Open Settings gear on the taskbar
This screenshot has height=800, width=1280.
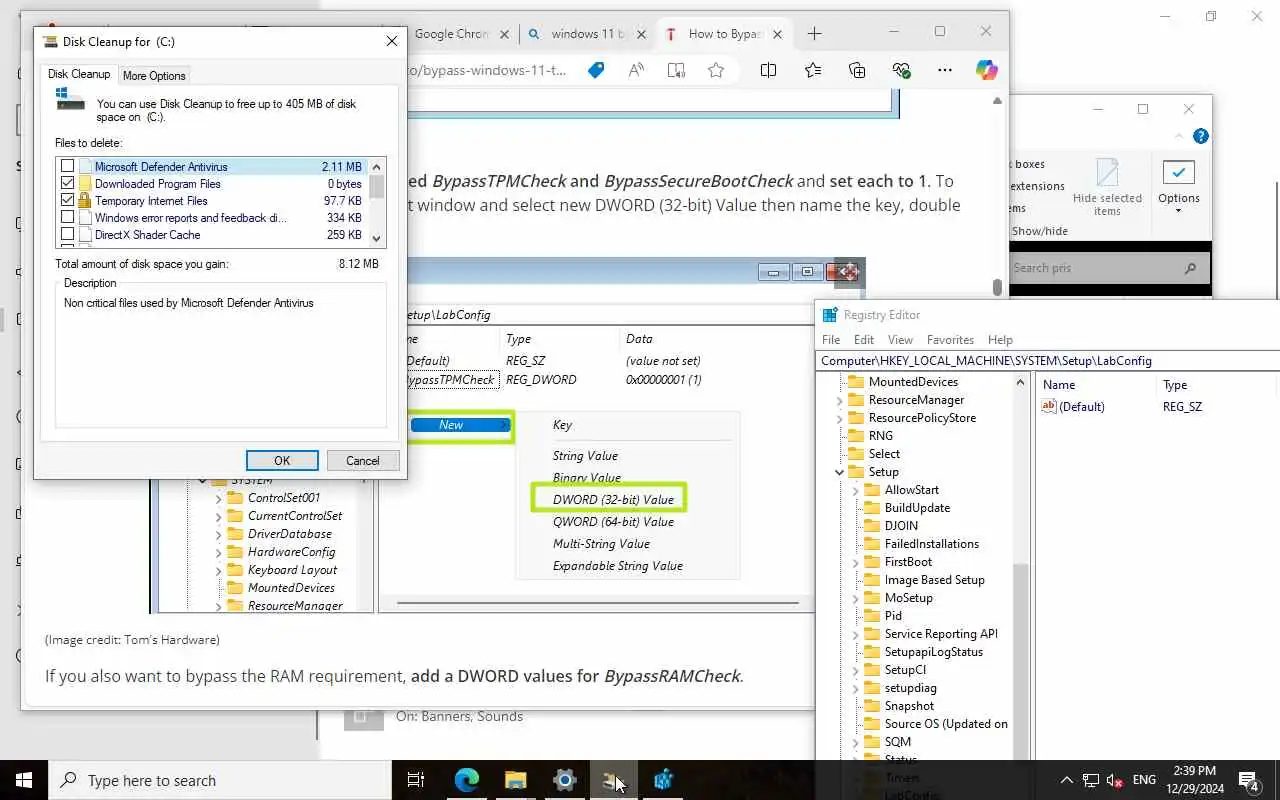point(564,780)
